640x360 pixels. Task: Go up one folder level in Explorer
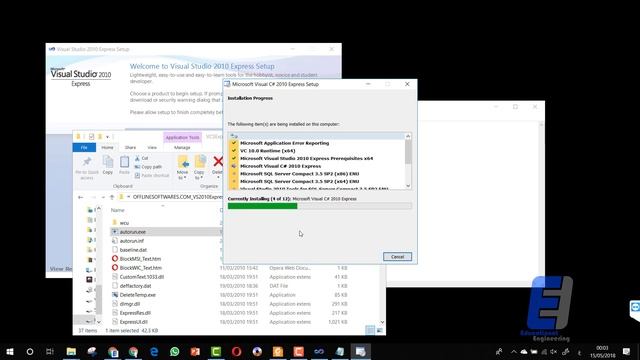click(x=111, y=197)
